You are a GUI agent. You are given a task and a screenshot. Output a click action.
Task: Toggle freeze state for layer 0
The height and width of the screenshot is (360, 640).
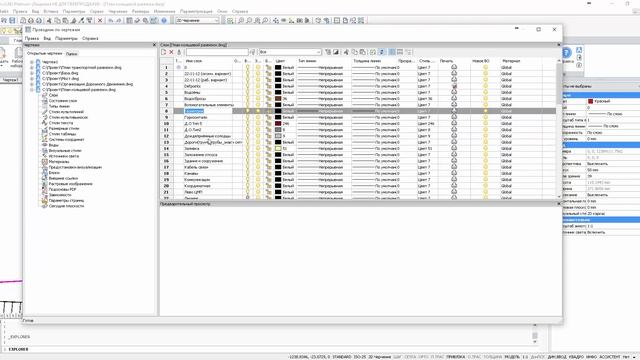click(x=258, y=67)
